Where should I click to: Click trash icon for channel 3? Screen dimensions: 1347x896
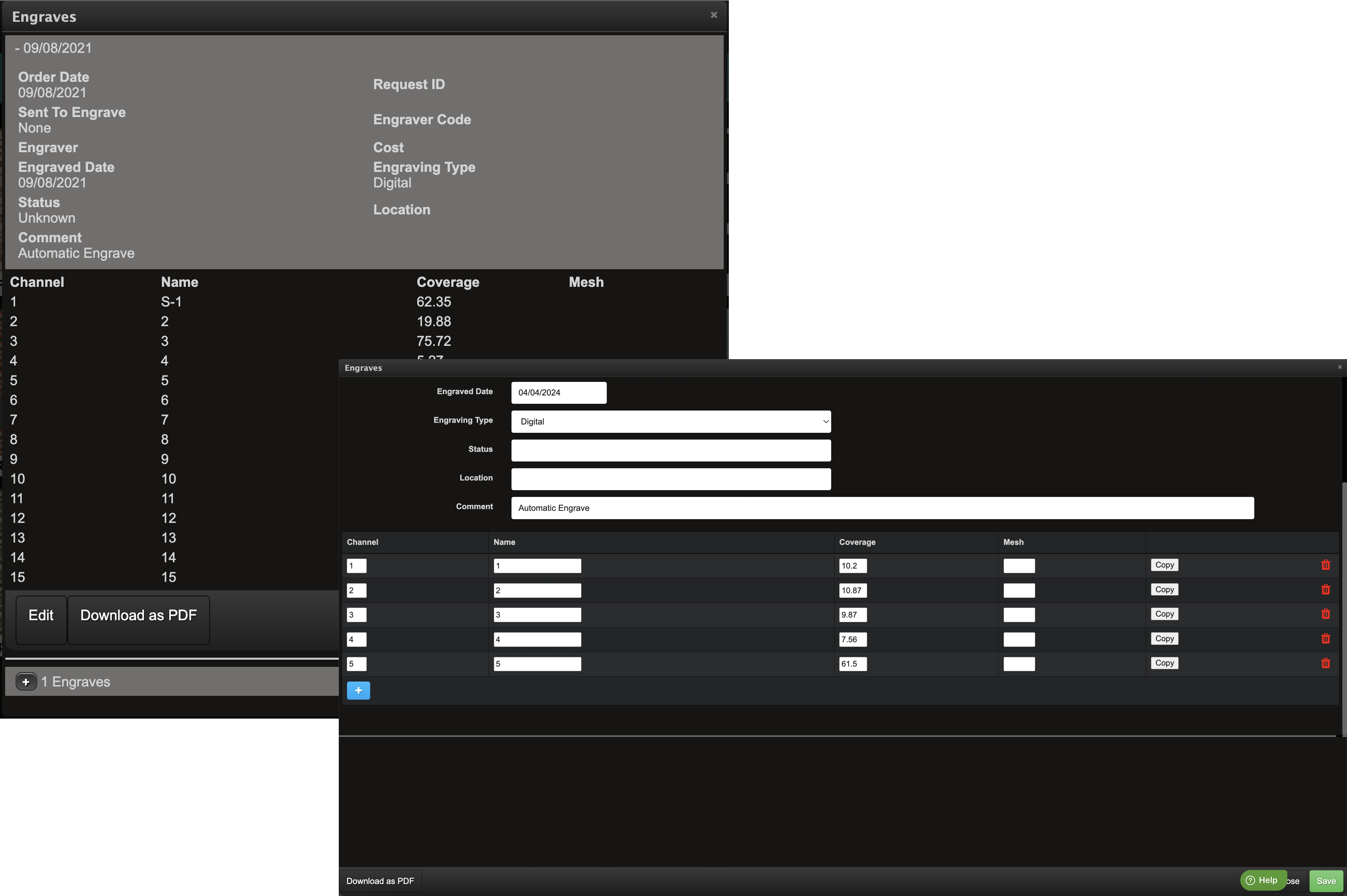1325,614
